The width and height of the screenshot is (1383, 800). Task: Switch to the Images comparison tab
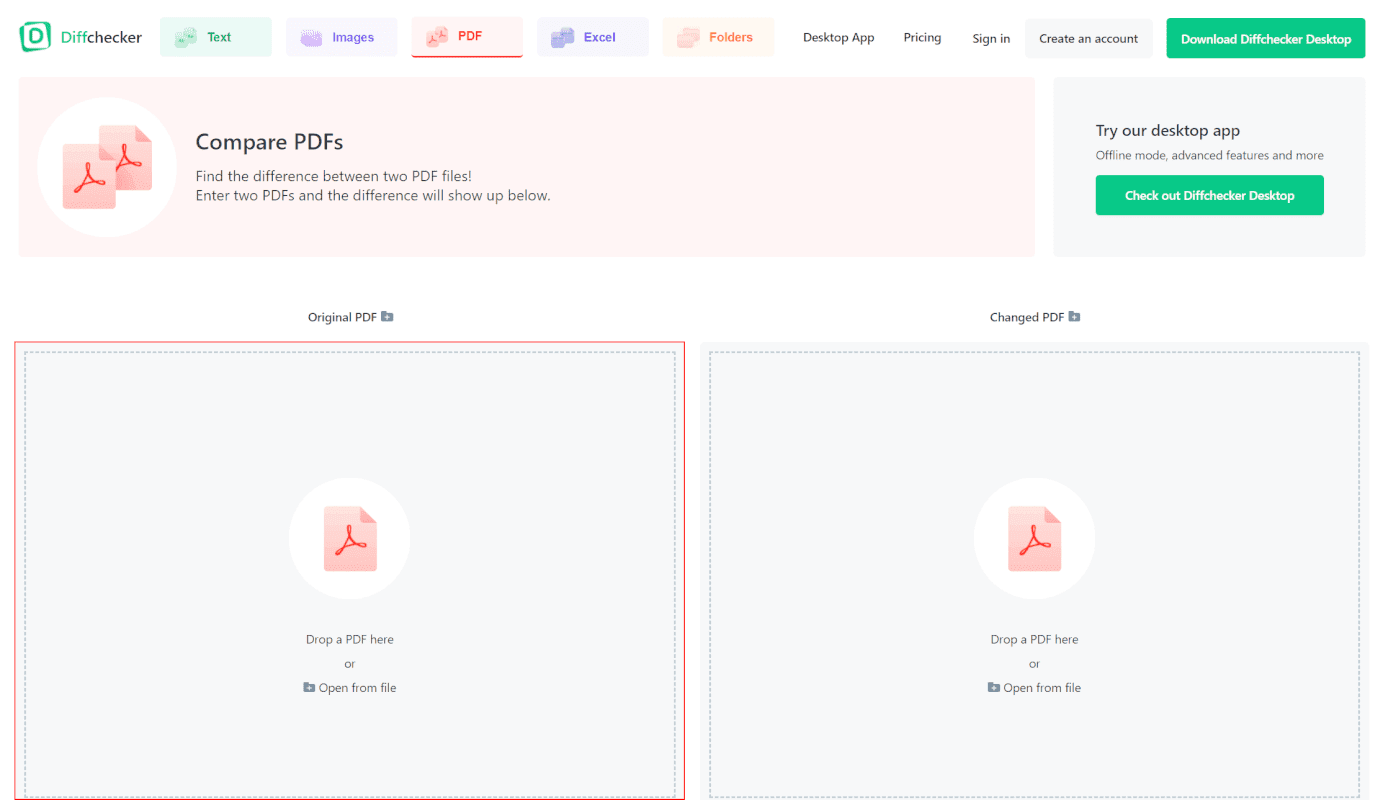(x=341, y=37)
